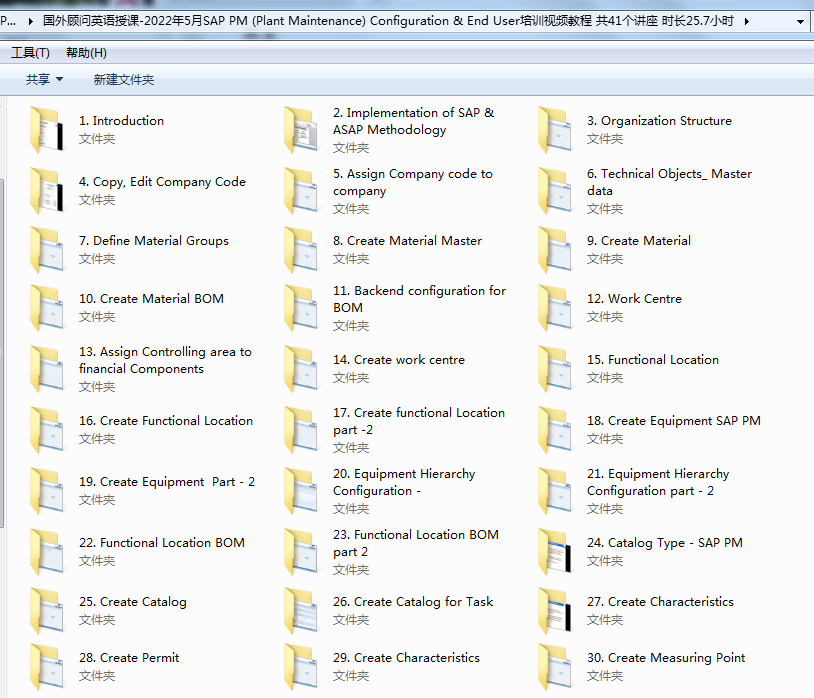
Task: Select folder icon for 6. Technical Objects_ Master data
Action: pyautogui.click(x=555, y=190)
